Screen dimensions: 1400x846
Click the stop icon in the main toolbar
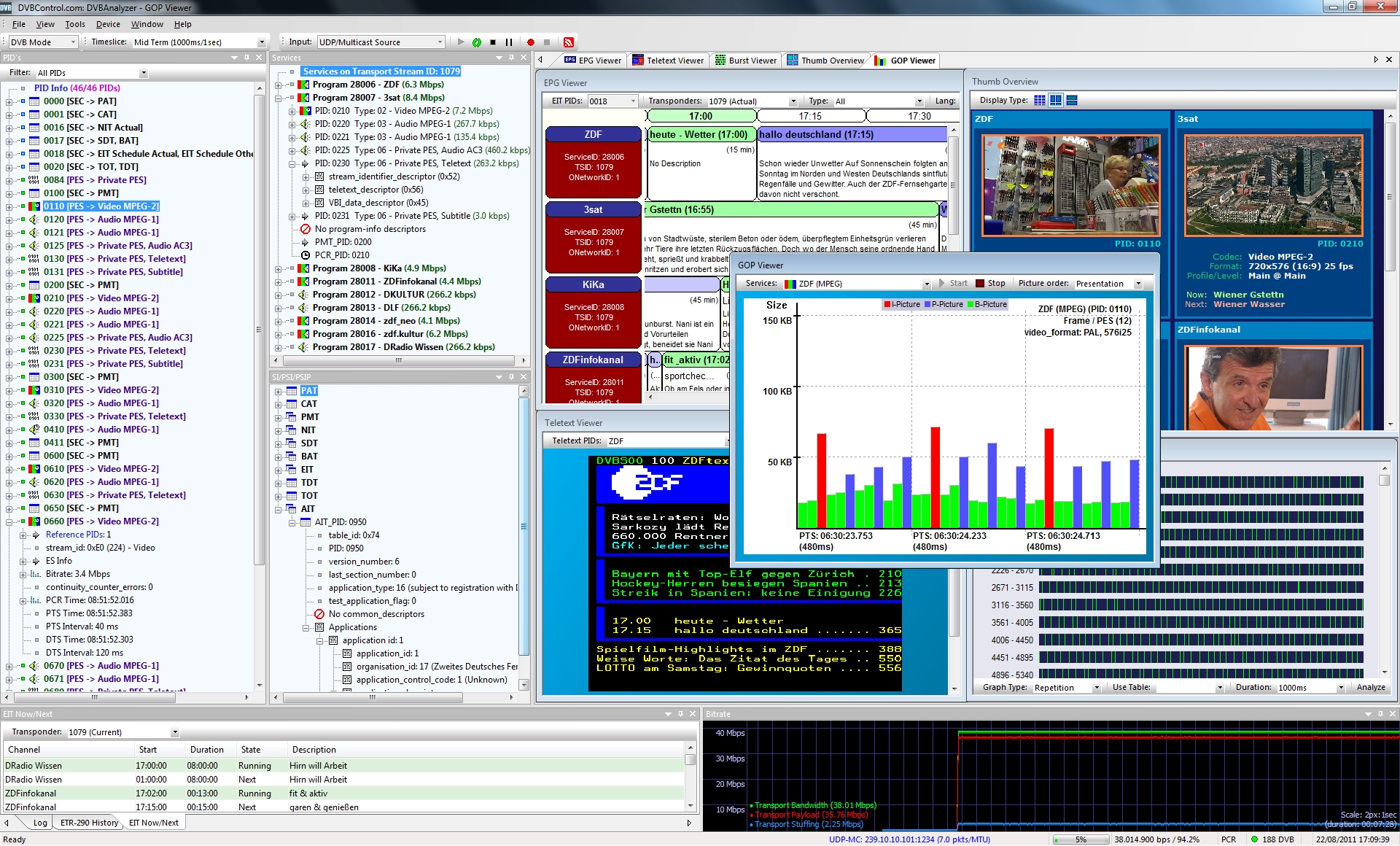point(493,42)
